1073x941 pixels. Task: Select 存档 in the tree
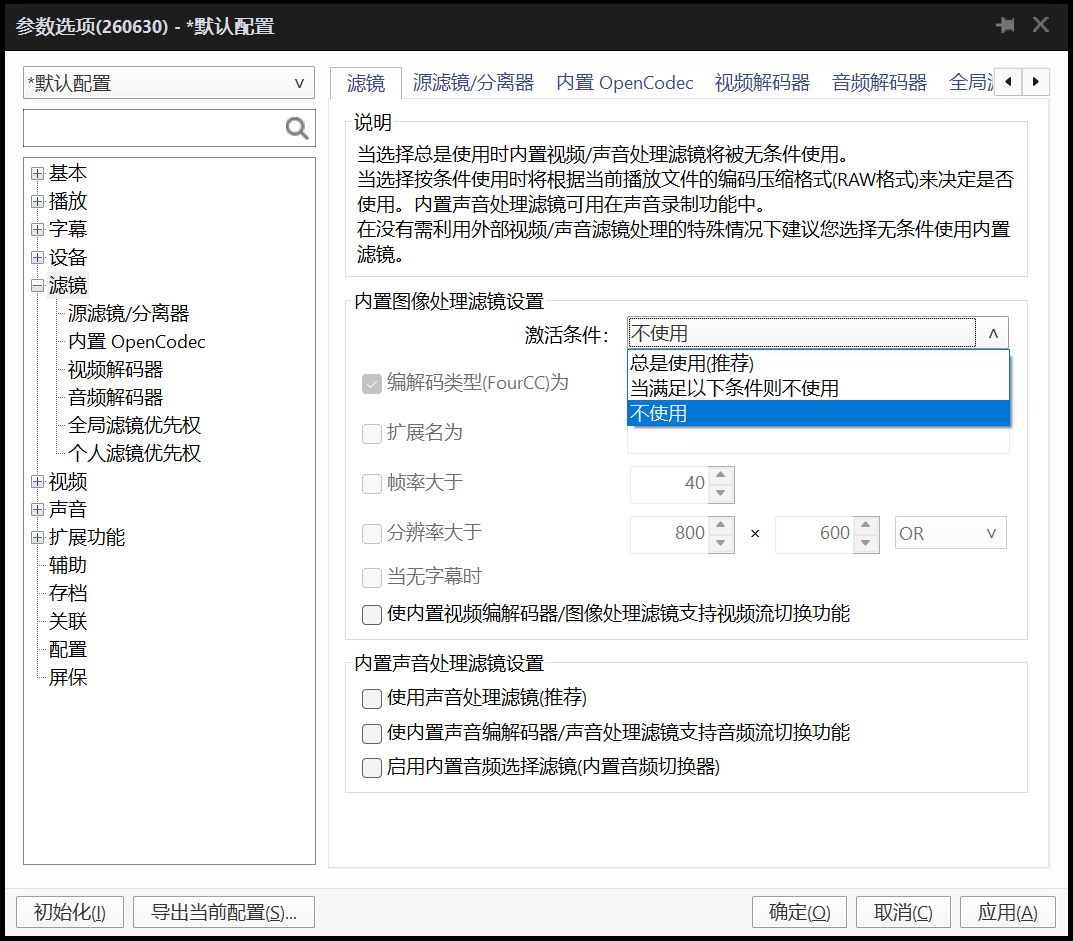68,593
